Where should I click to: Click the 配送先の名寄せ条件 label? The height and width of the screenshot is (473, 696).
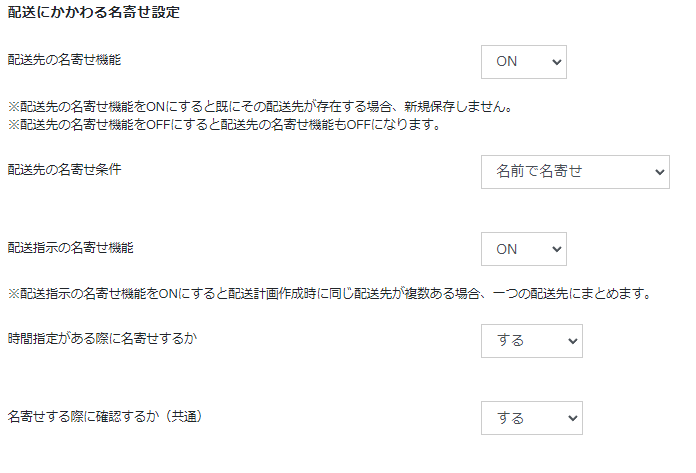point(64,169)
